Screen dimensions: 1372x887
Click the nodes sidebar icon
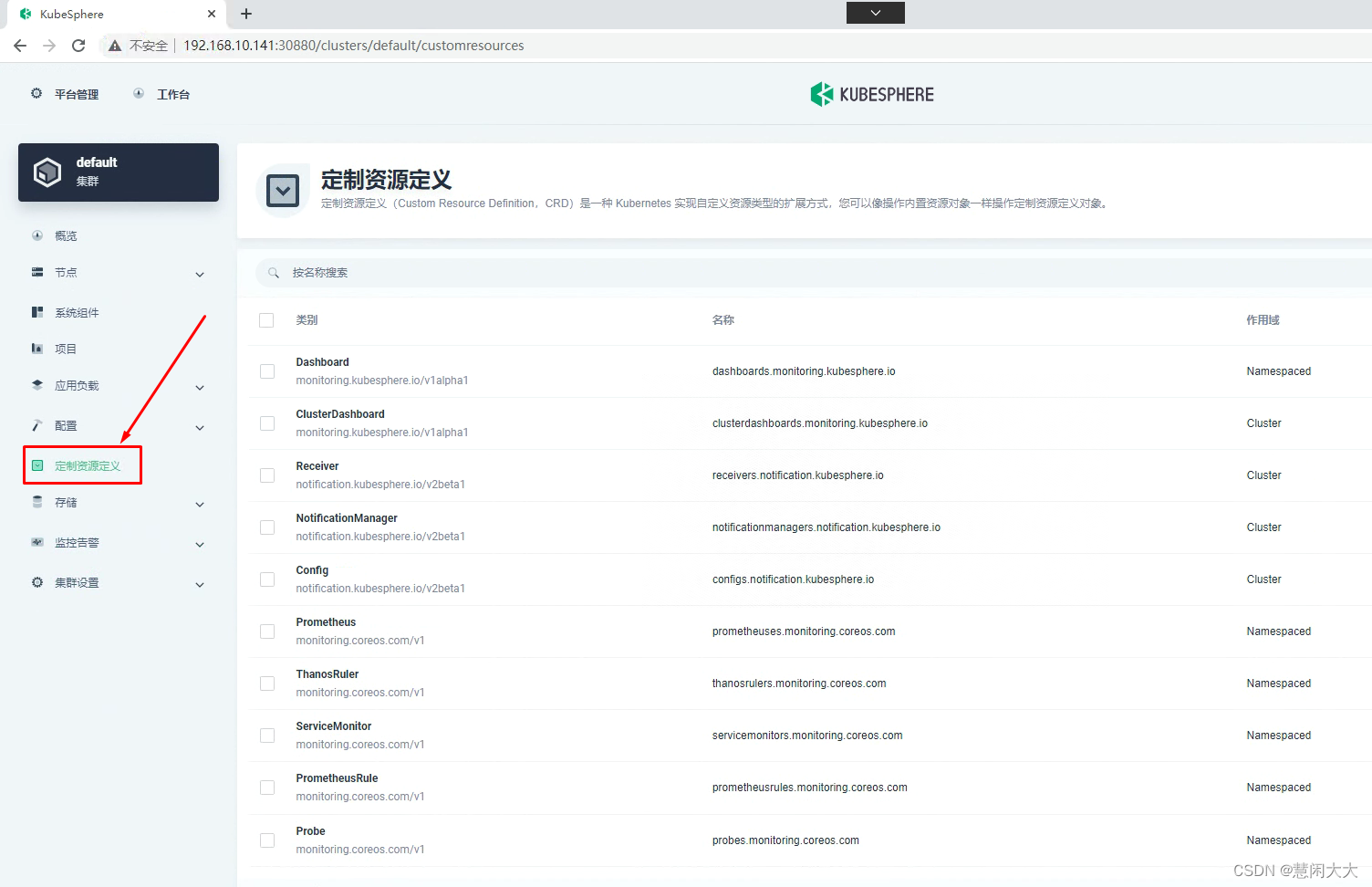click(x=37, y=272)
